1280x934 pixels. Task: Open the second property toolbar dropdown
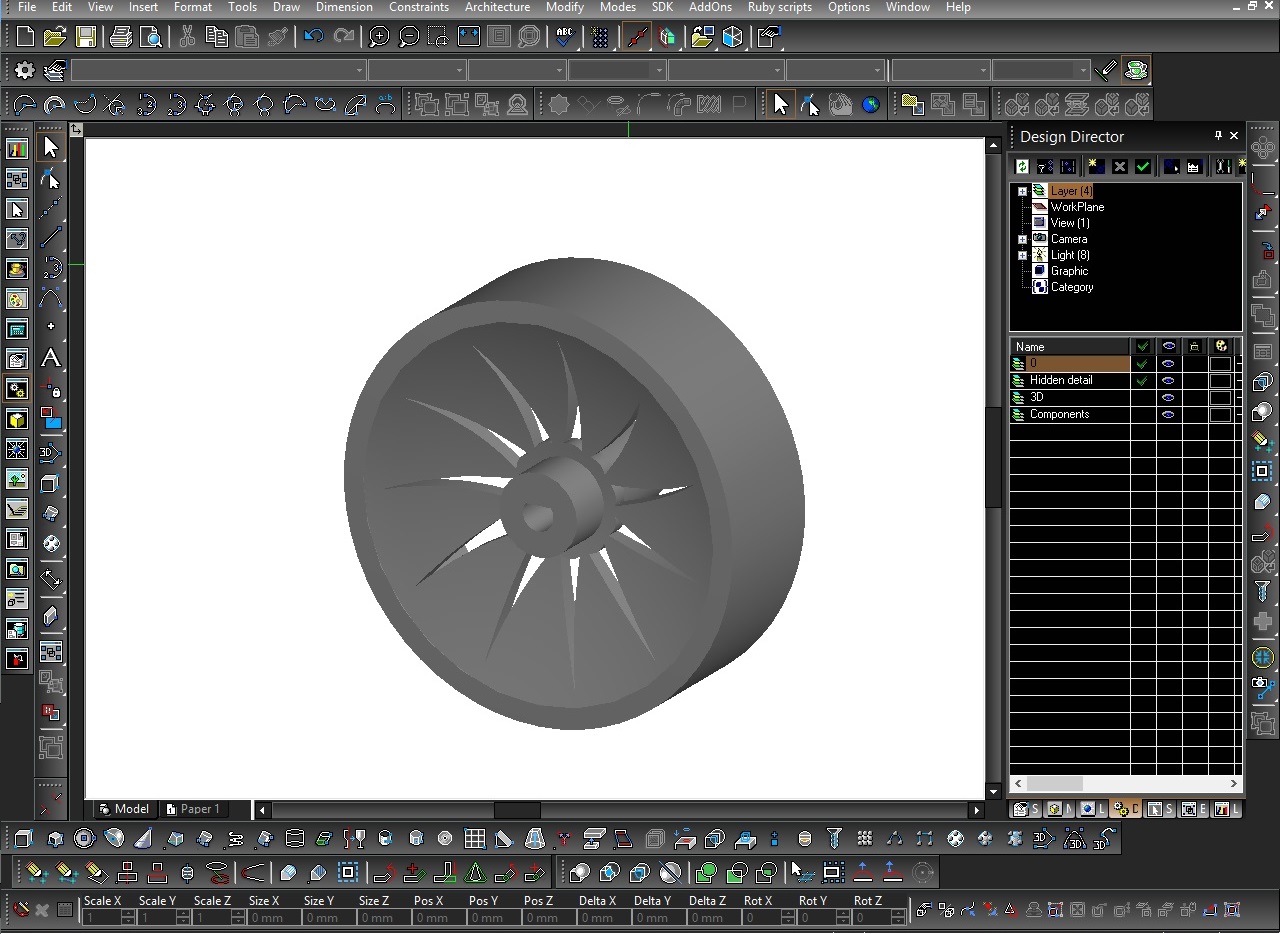459,70
